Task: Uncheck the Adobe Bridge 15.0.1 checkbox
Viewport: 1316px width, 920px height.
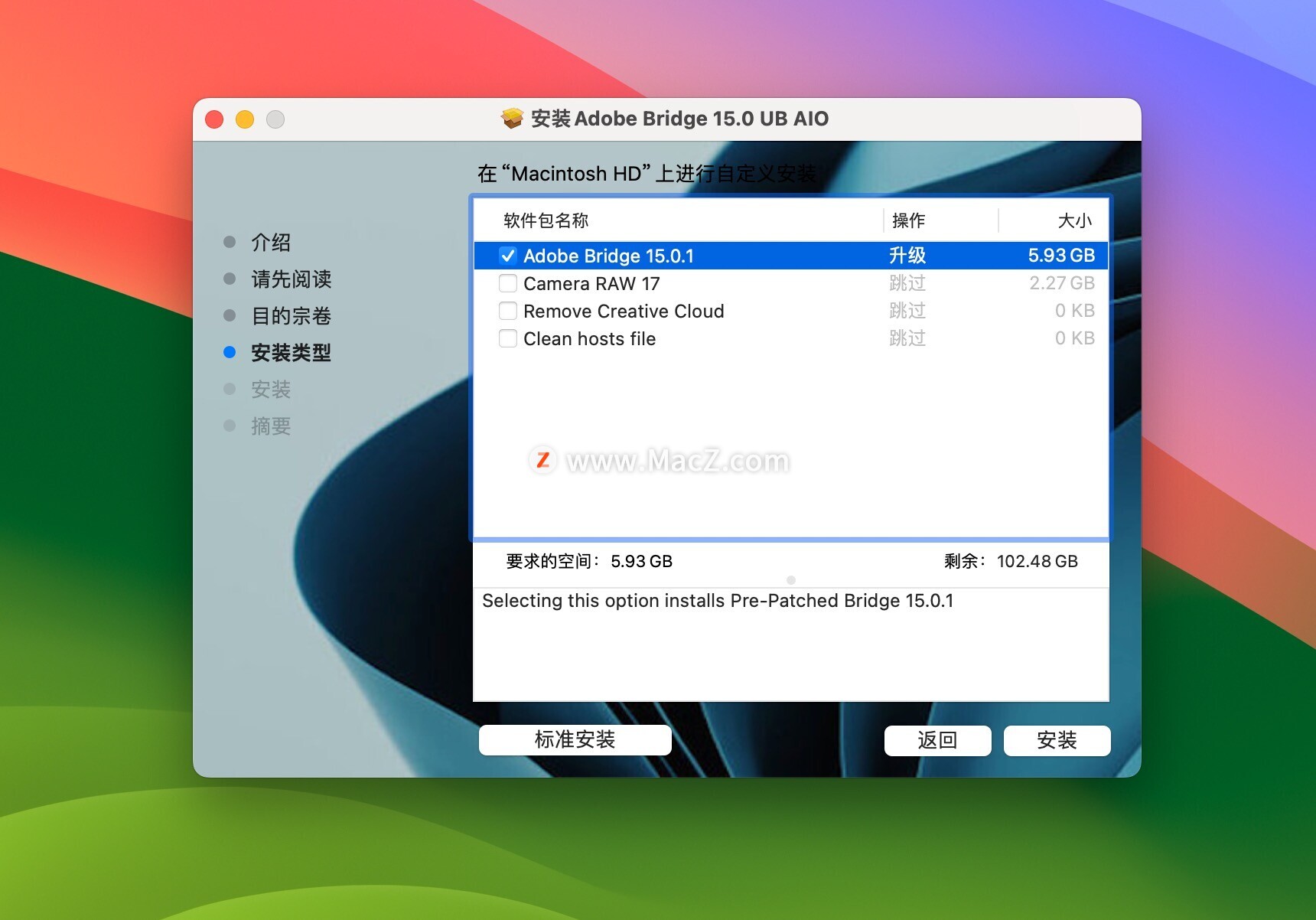Action: coord(508,256)
